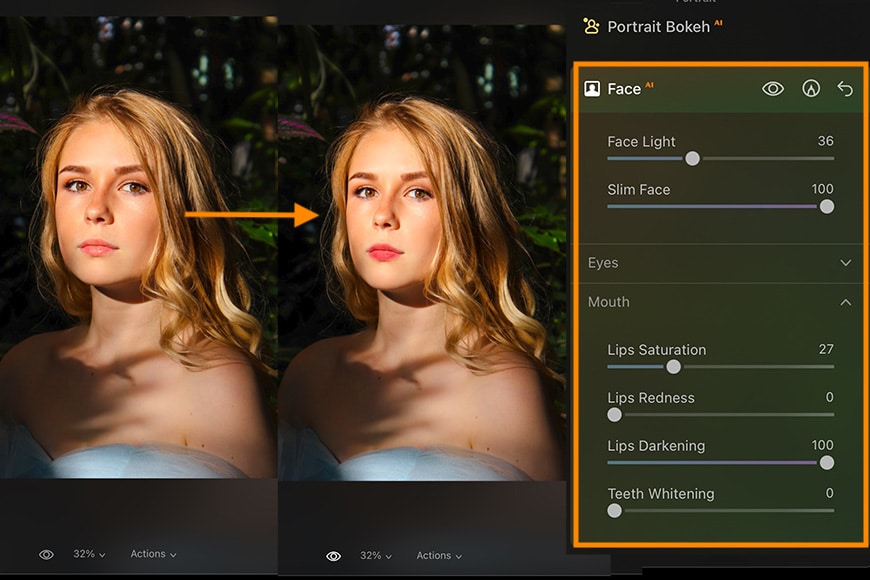Open the Face masking brush icon
The image size is (870, 580).
coord(811,88)
